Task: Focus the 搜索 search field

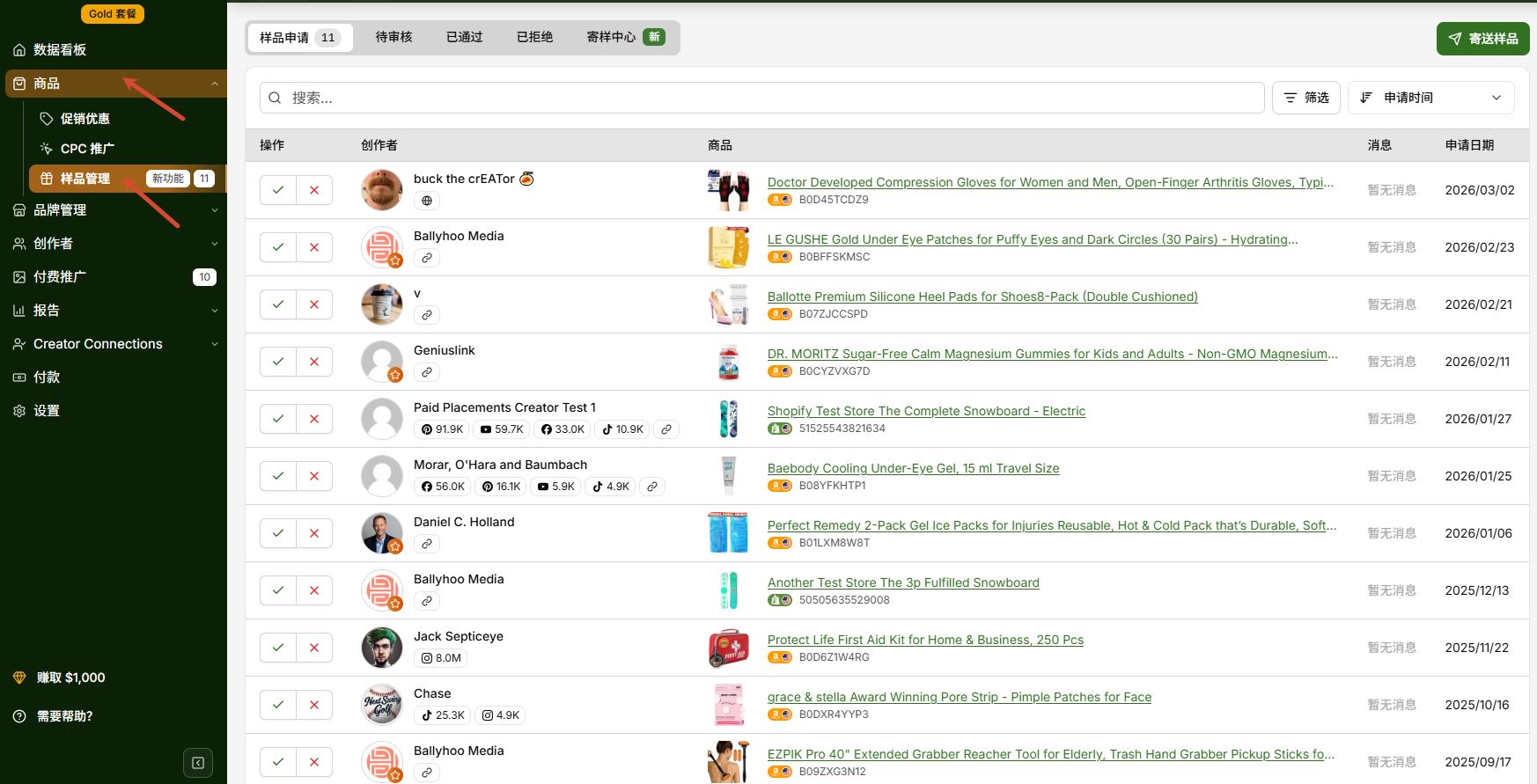Action: click(762, 98)
